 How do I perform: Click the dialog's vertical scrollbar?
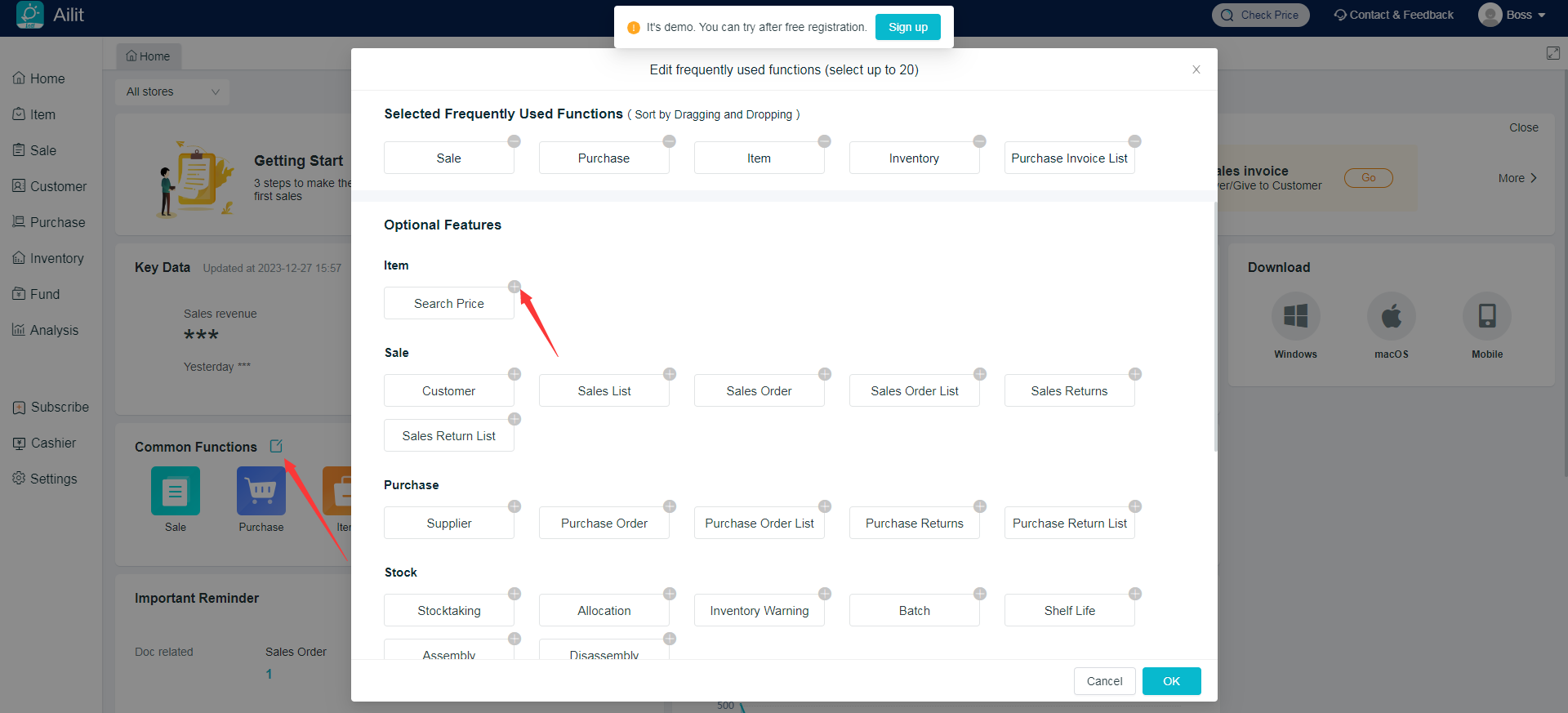(1215, 327)
